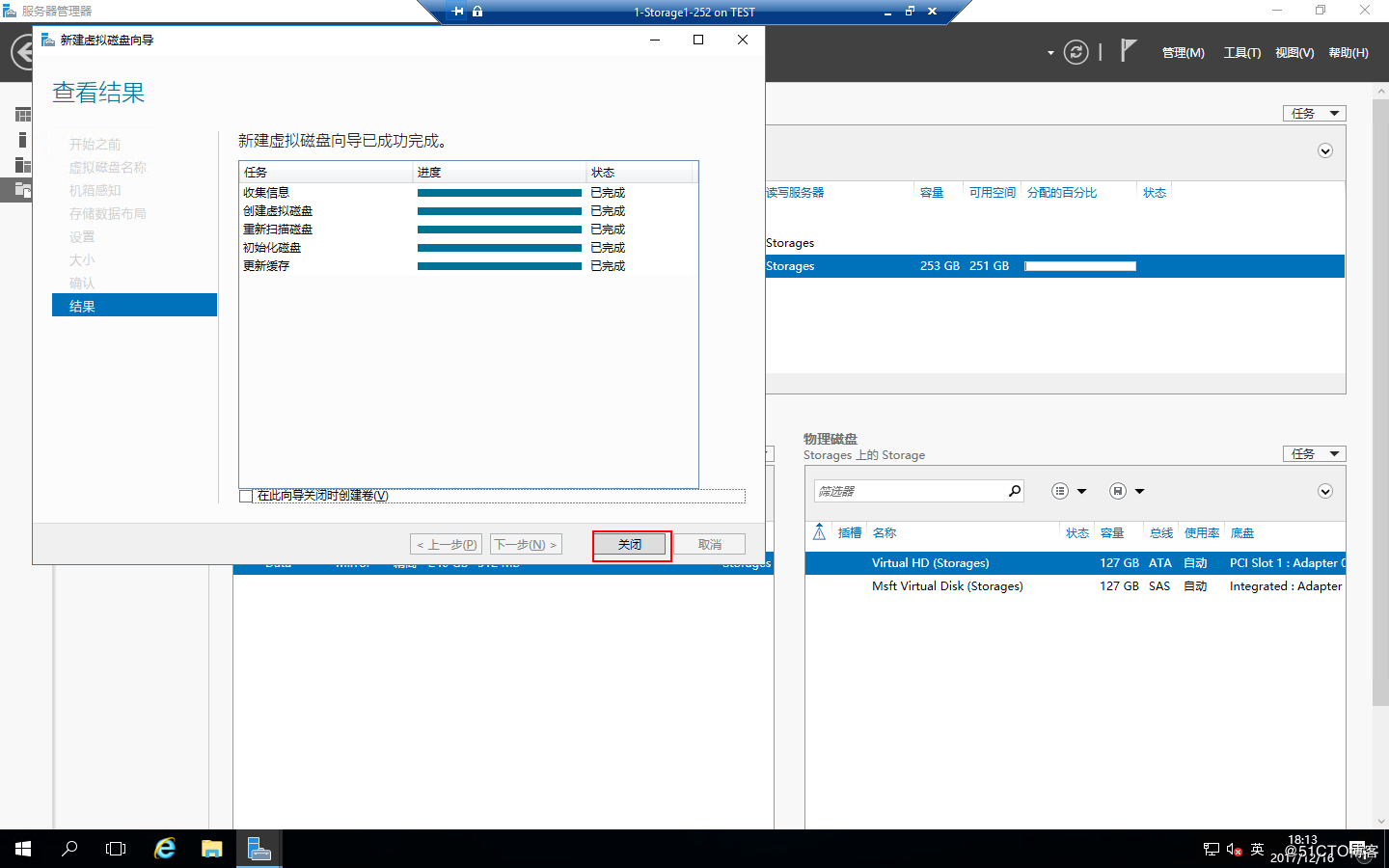The width and height of the screenshot is (1389, 868).
Task: Click the refresh icon in Server Manager header
Action: 1076,52
